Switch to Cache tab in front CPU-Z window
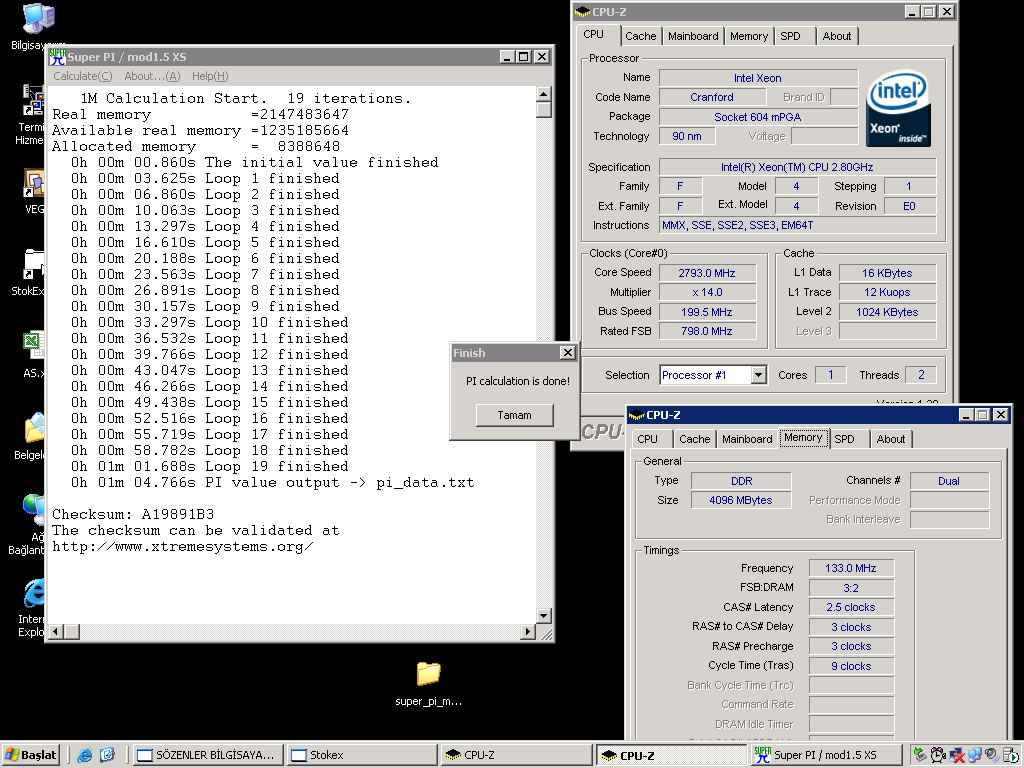Viewport: 1024px width, 768px height. click(694, 439)
